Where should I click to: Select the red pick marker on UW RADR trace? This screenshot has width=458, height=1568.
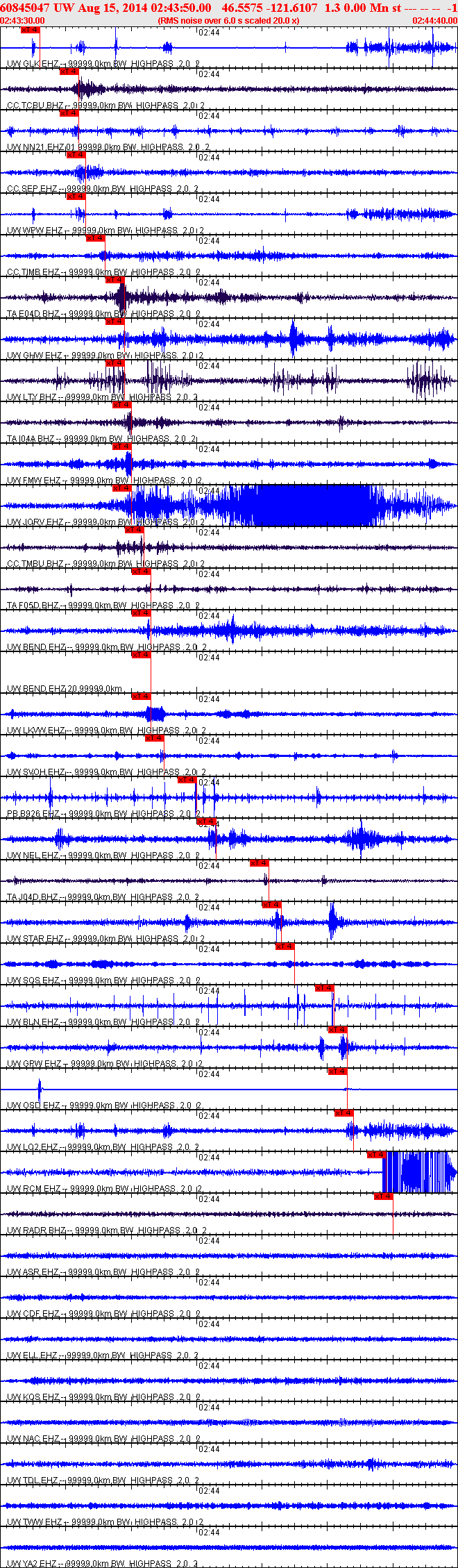[384, 1197]
